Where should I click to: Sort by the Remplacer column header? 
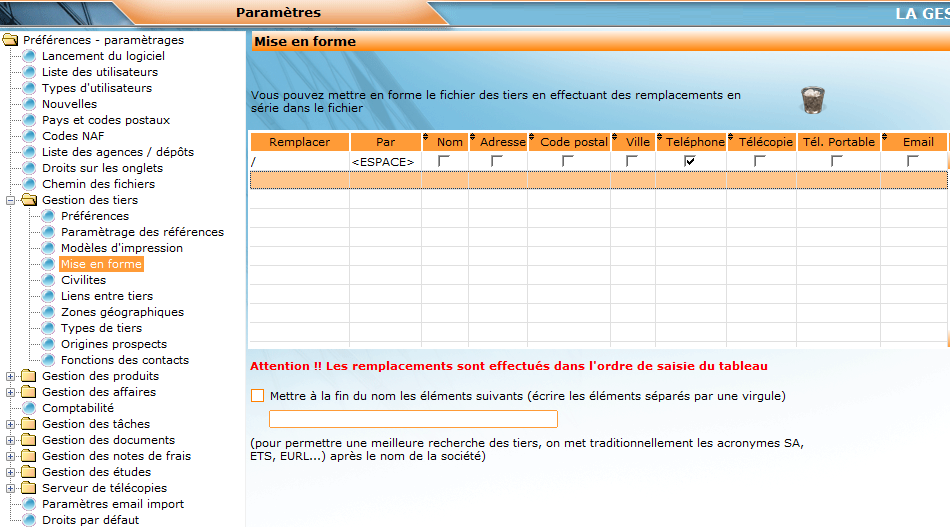300,142
